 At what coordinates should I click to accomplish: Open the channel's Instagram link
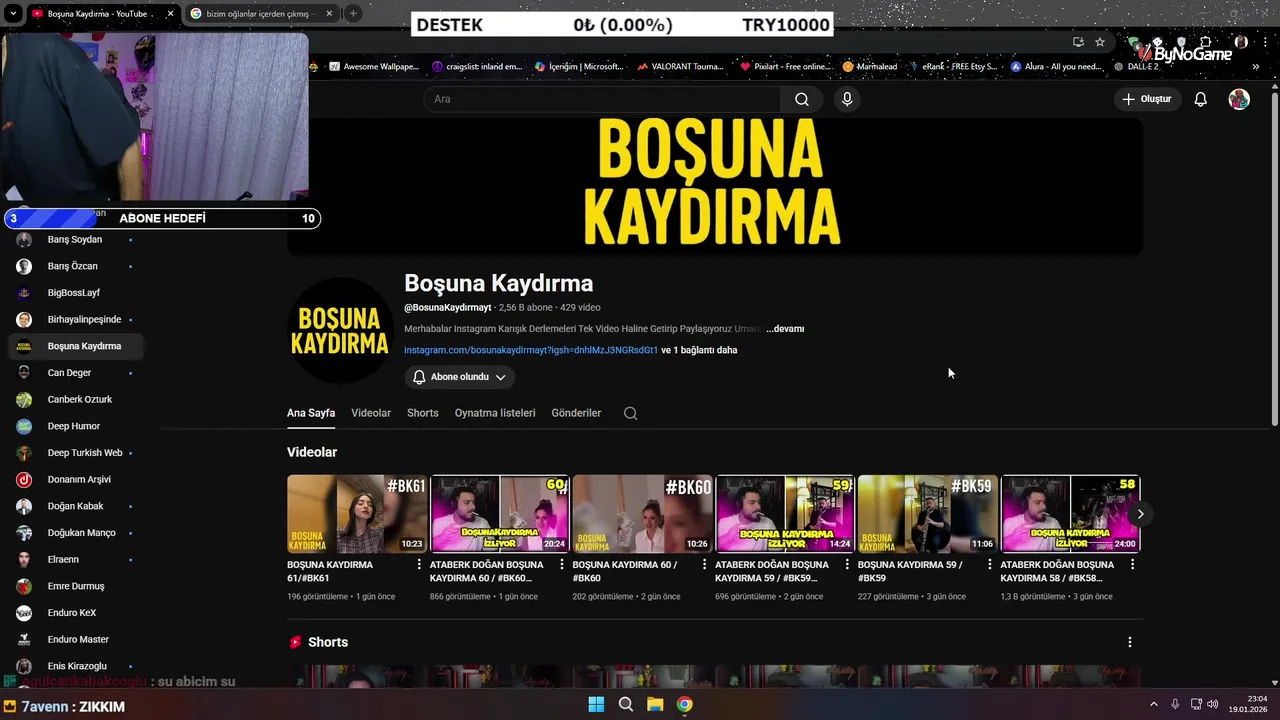tap(531, 350)
